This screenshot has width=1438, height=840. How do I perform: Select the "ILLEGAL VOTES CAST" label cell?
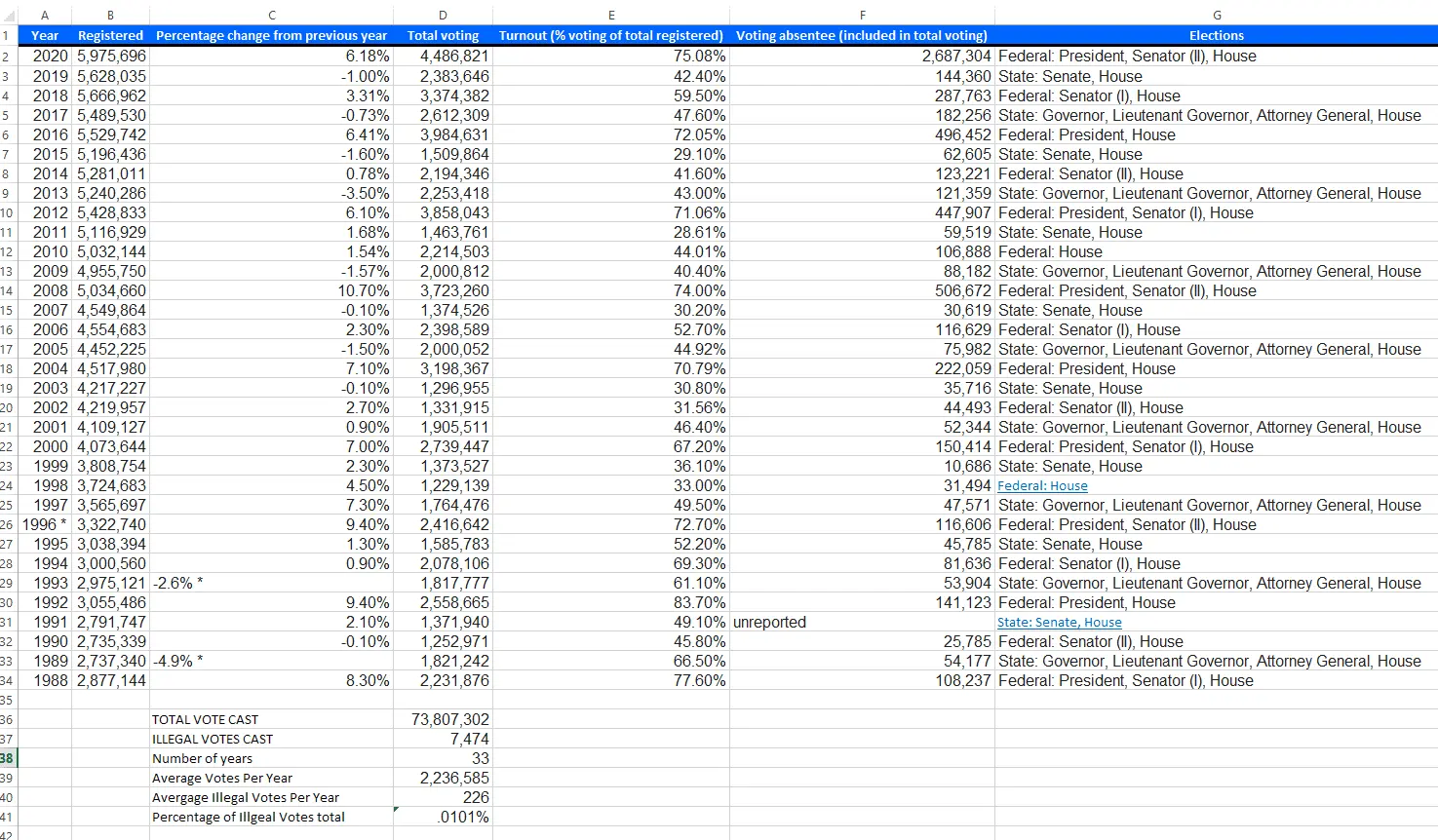pyautogui.click(x=213, y=739)
